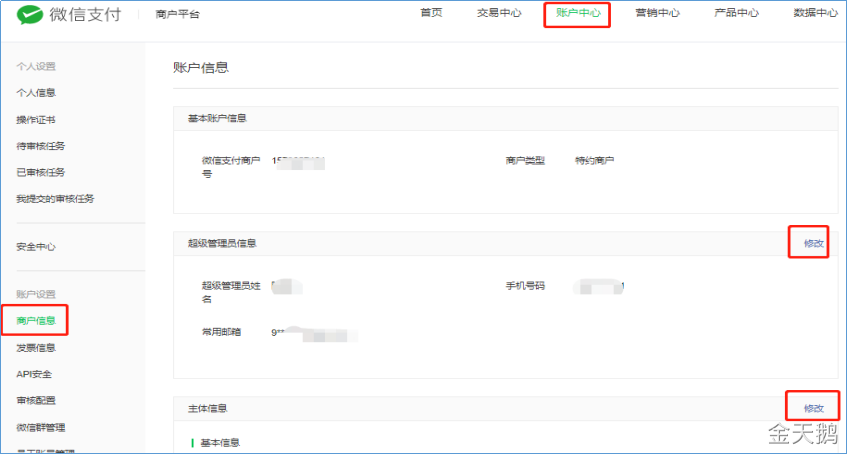The width and height of the screenshot is (847, 454).
Task: Click the 特约商户 merchant type value
Action: 595,161
